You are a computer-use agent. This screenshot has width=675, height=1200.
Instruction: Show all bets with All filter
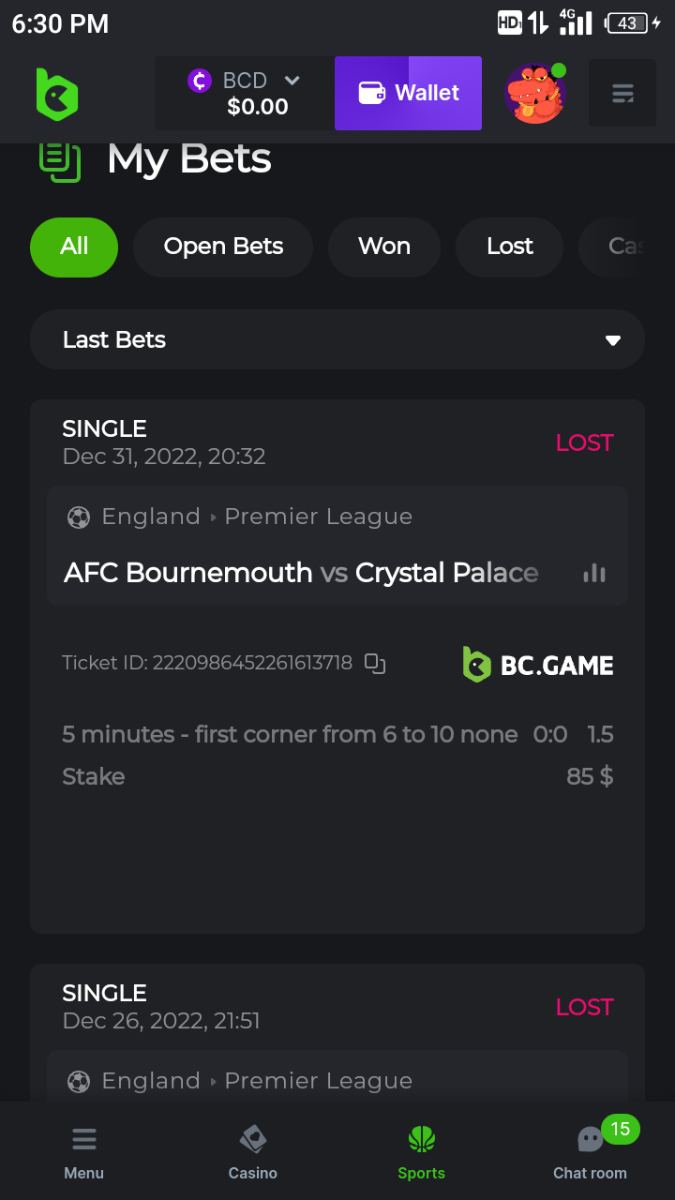coord(74,247)
